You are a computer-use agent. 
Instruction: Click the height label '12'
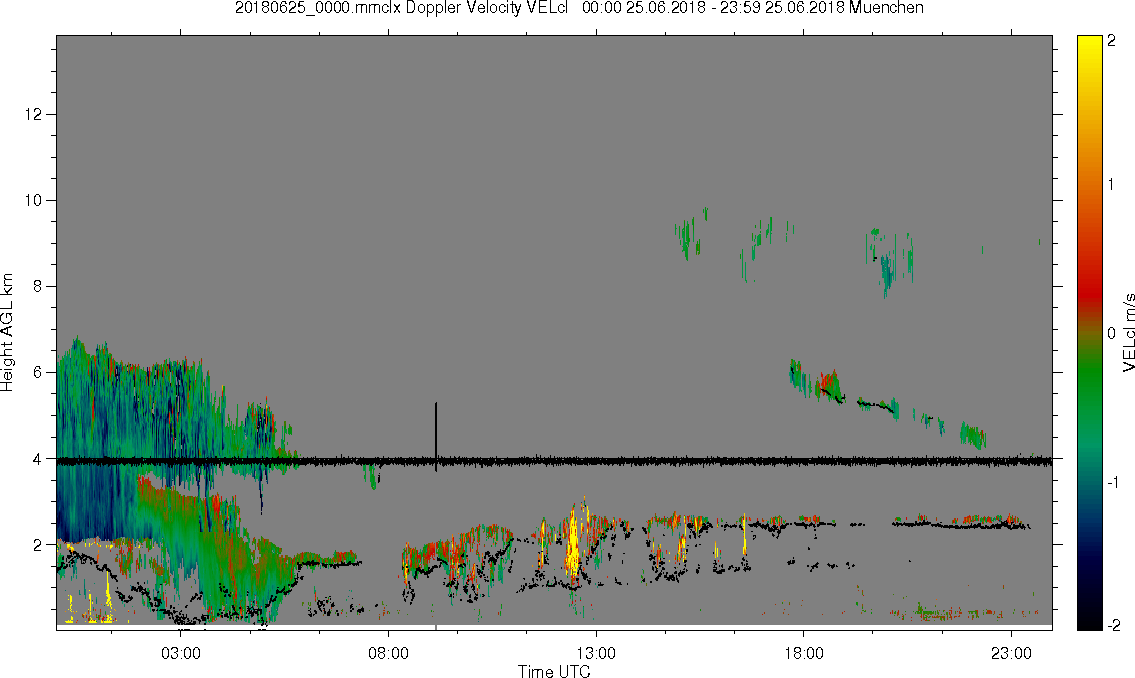pos(35,114)
